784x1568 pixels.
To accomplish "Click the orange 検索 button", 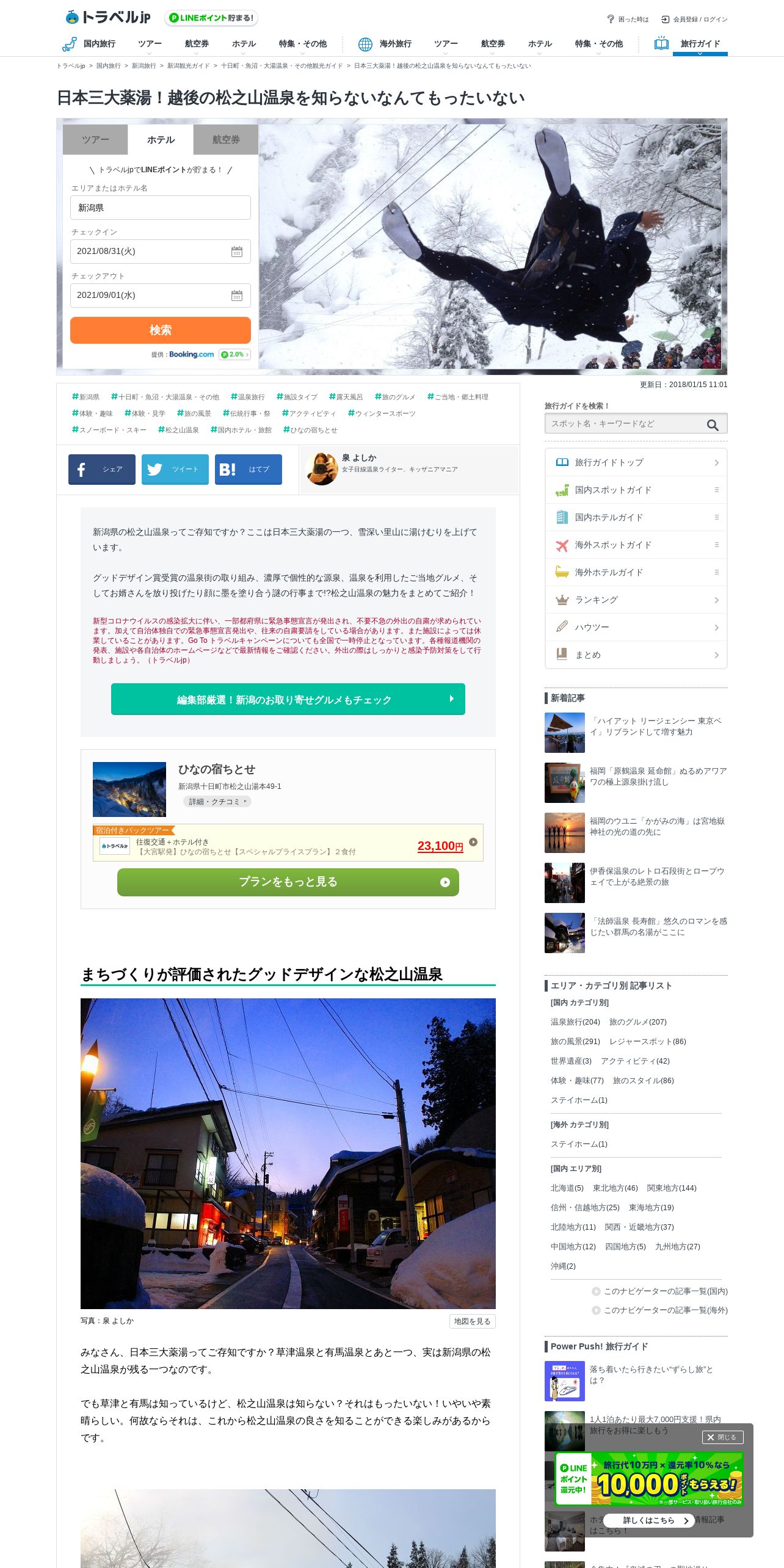I will click(161, 330).
